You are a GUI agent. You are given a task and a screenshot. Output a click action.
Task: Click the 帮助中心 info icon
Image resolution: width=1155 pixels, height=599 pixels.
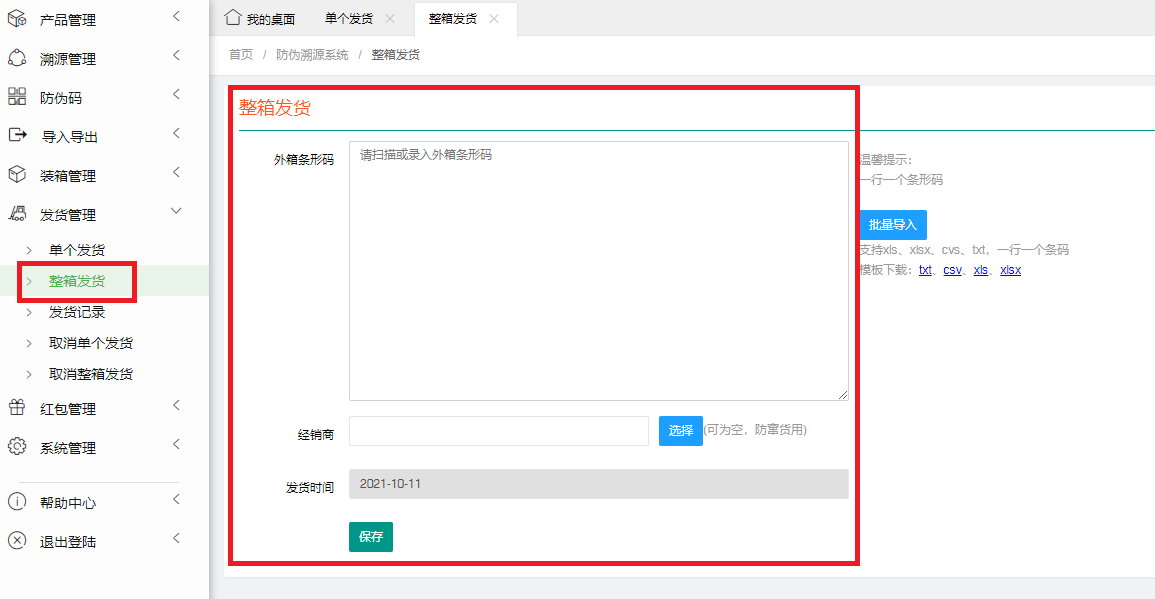point(17,502)
